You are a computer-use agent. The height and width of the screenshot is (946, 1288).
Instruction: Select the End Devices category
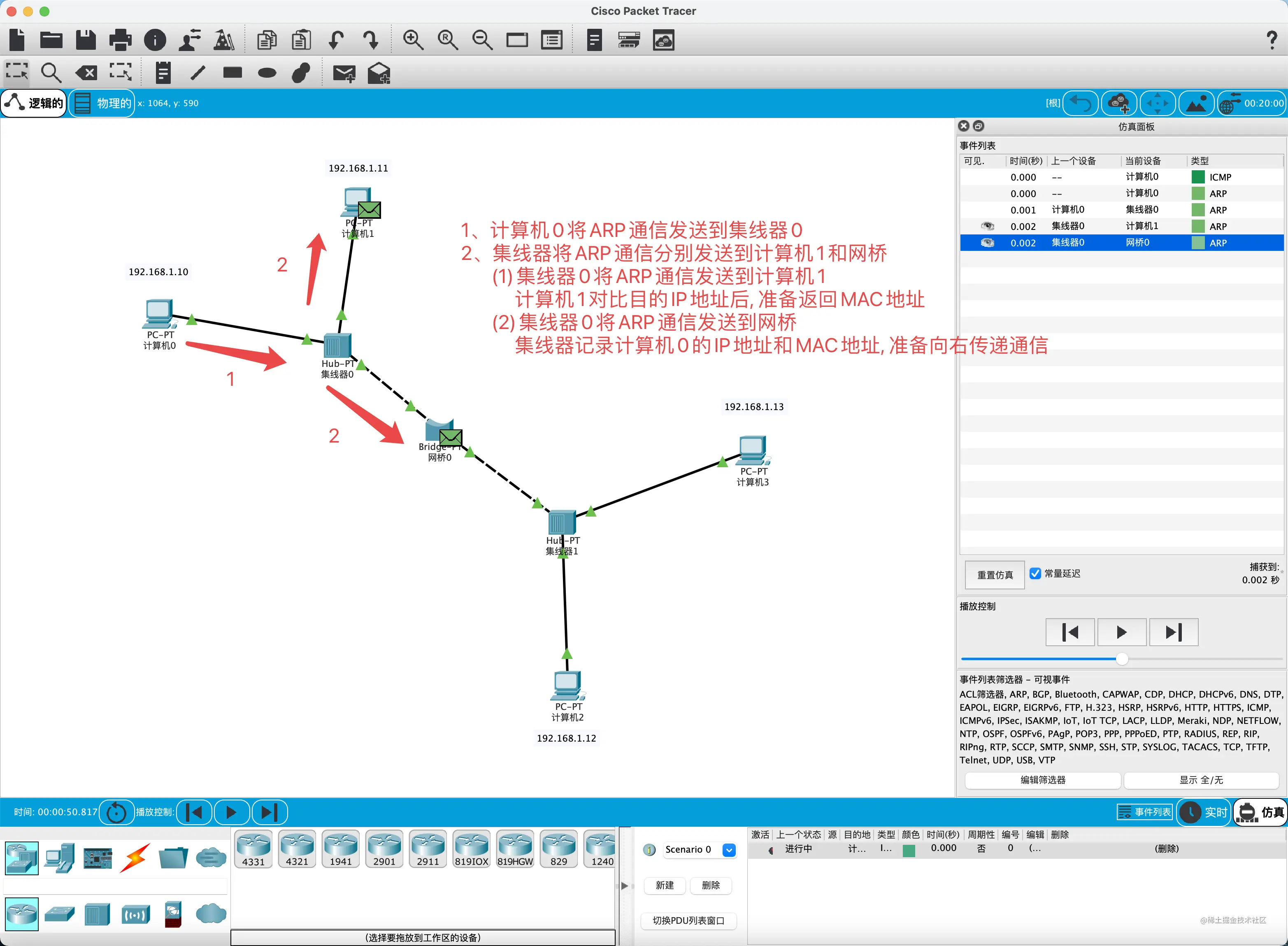[x=60, y=858]
